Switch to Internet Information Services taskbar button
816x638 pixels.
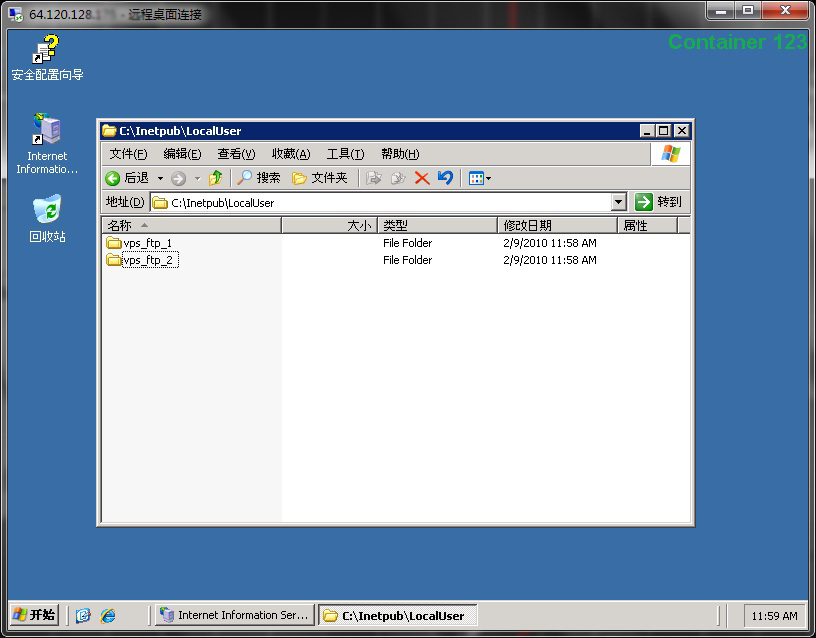(x=235, y=615)
